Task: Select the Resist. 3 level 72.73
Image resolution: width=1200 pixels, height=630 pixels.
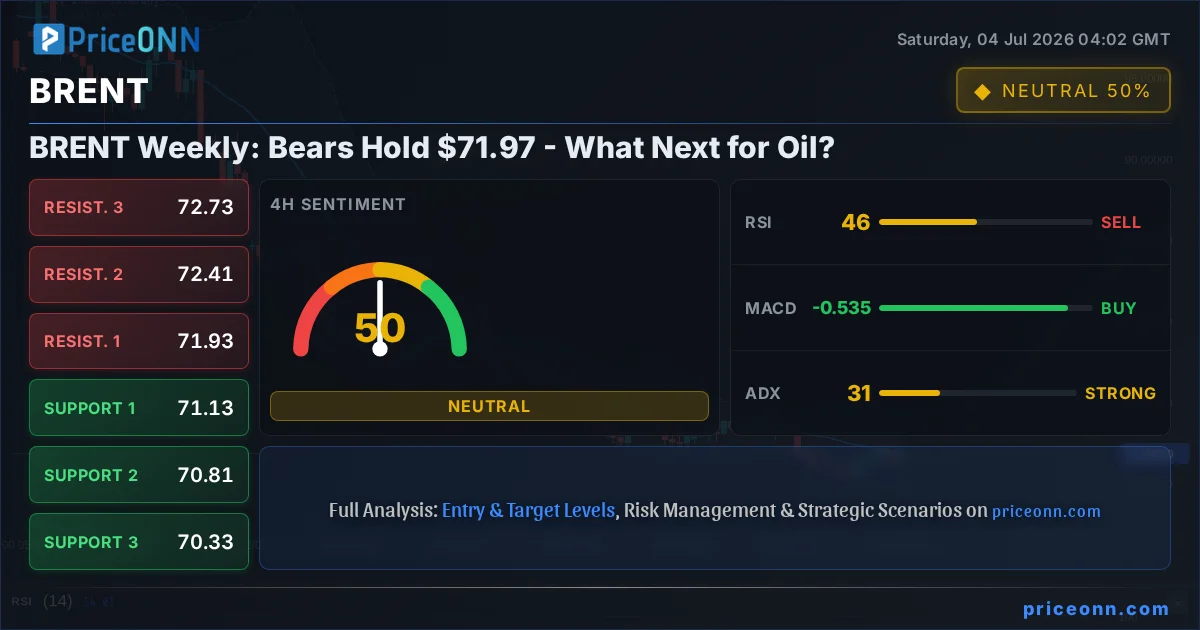Action: pyautogui.click(x=139, y=207)
